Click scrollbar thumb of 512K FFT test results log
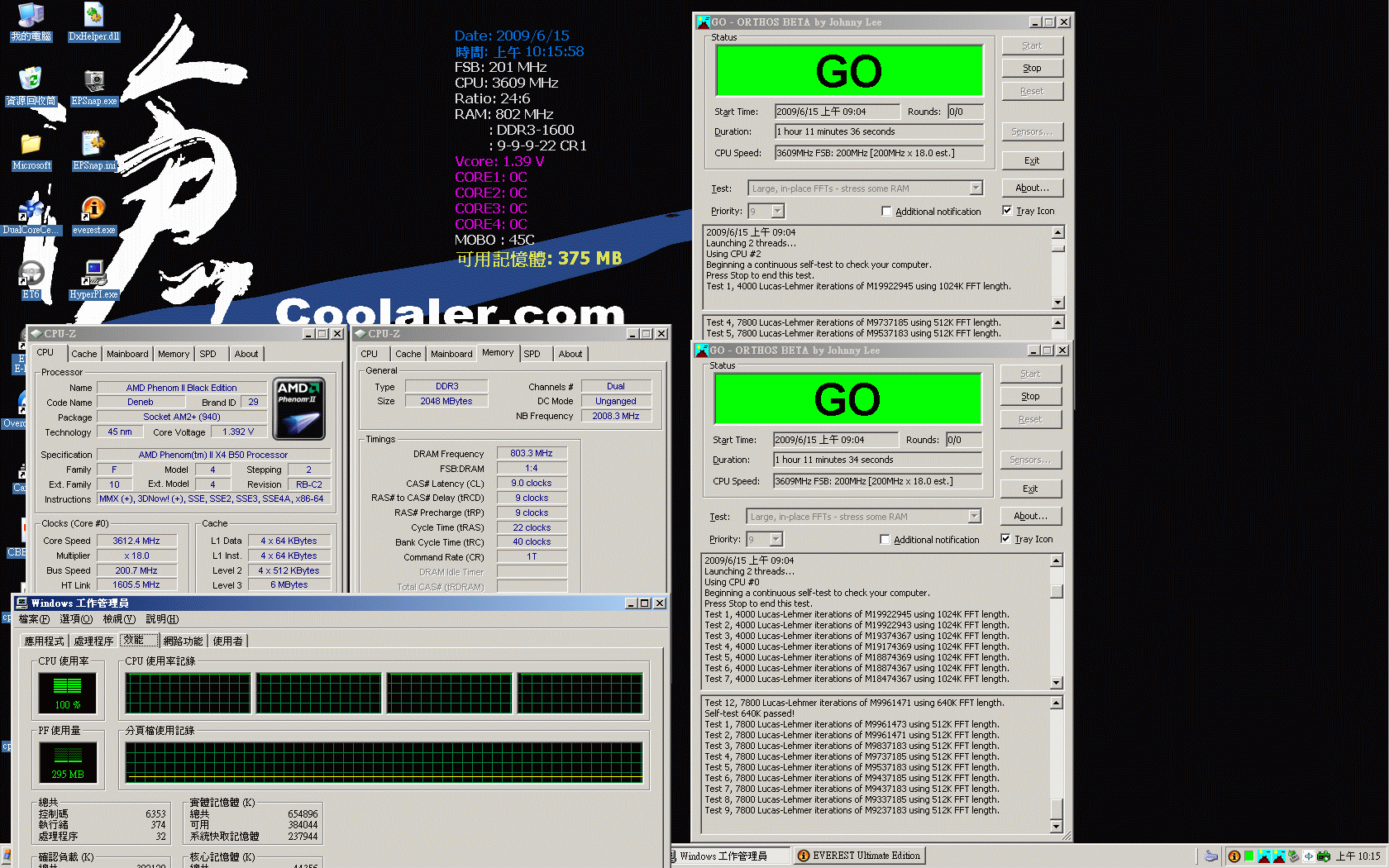The width and height of the screenshot is (1389, 868). coord(1056,808)
